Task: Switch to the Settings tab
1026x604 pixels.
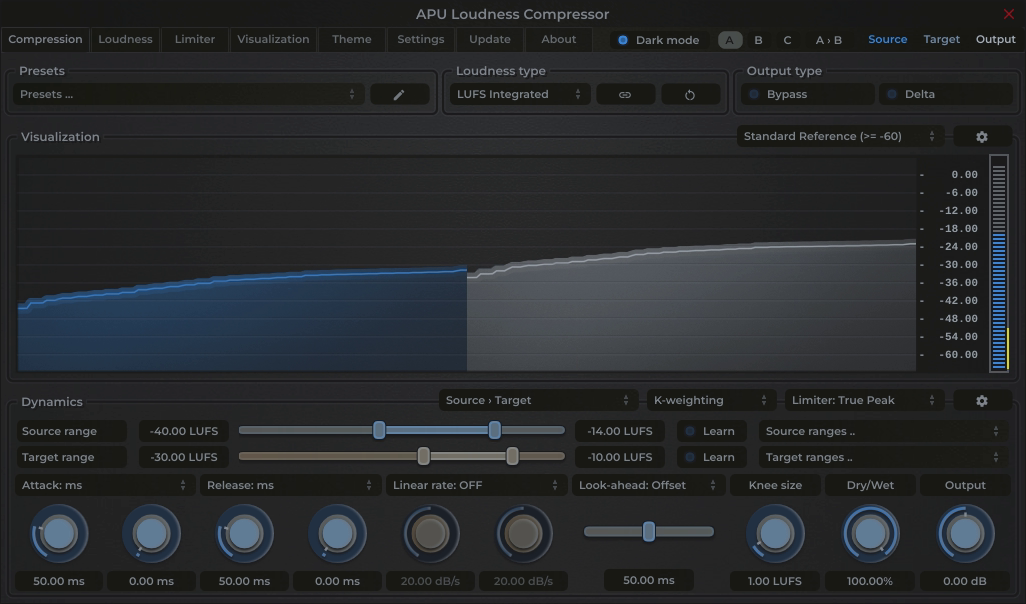Action: click(421, 39)
